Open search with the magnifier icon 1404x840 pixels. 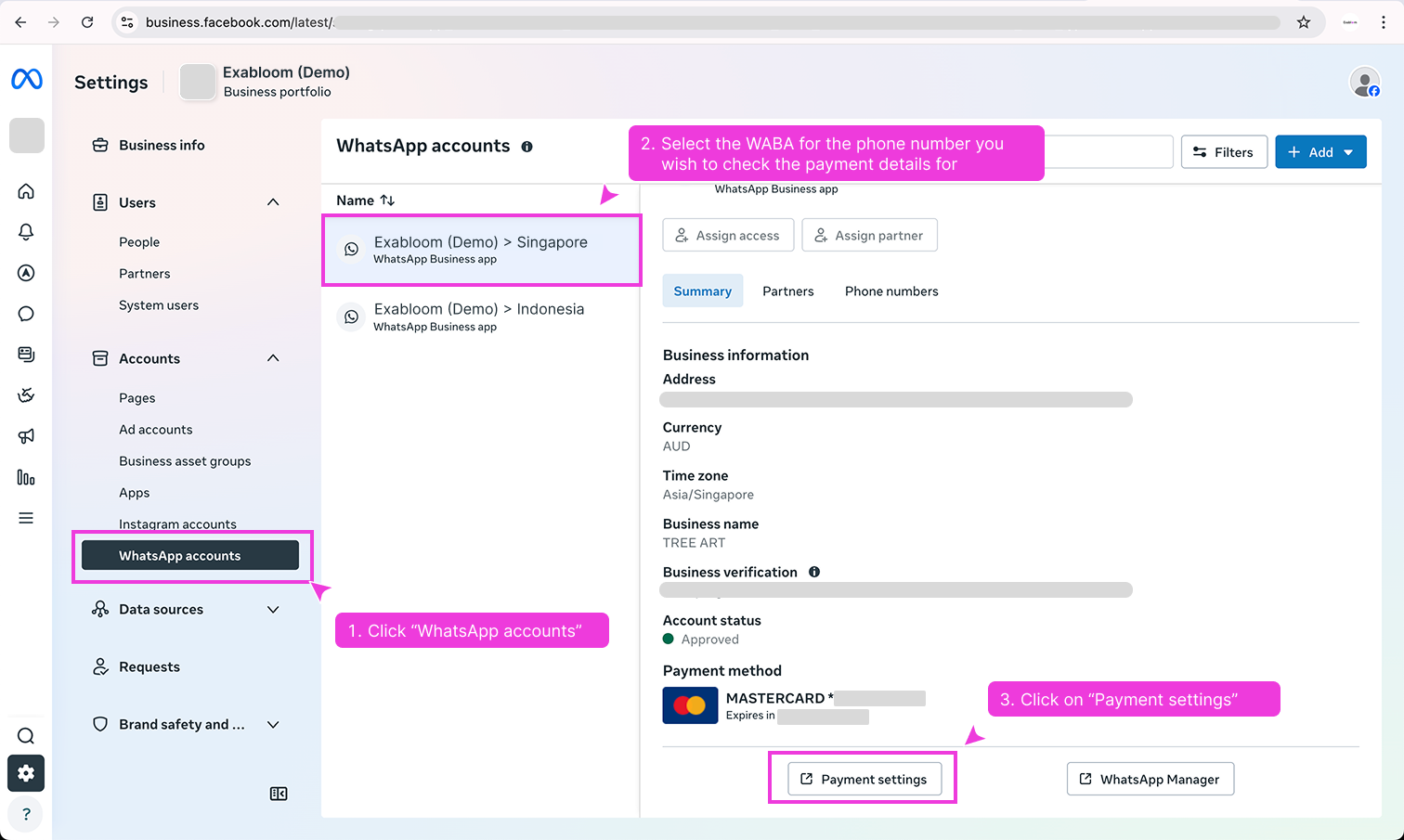coord(26,735)
